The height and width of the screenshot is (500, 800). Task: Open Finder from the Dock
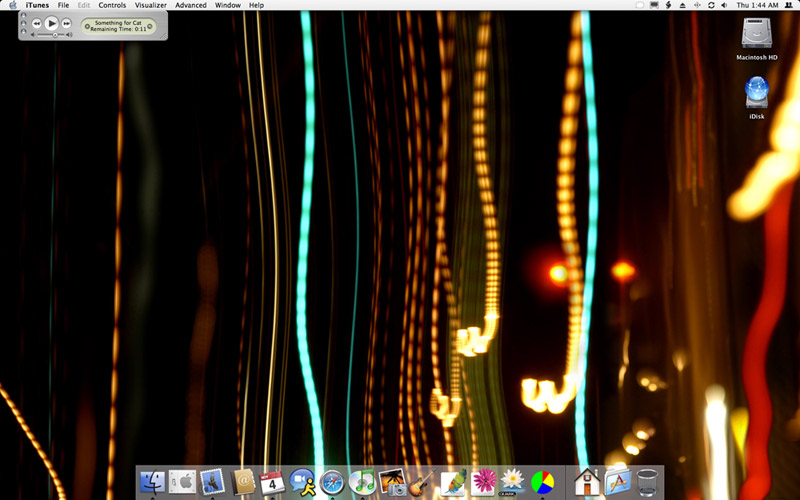click(x=153, y=482)
